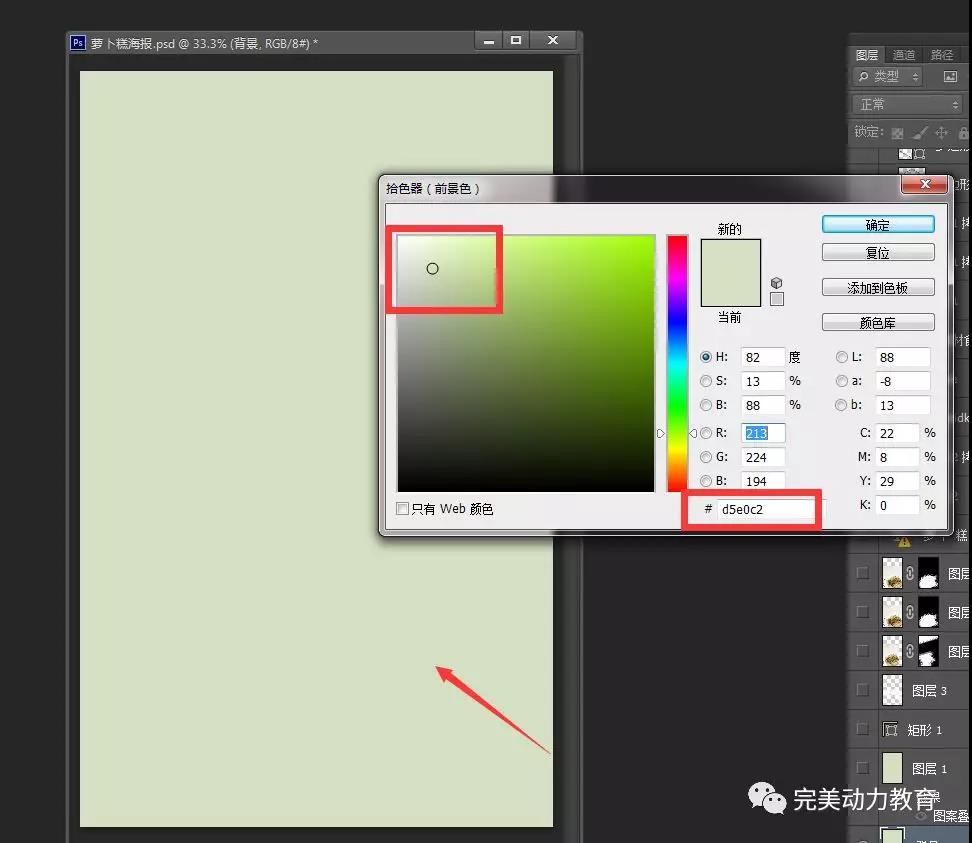
Task: Select the G green radio button
Action: pyautogui.click(x=707, y=457)
